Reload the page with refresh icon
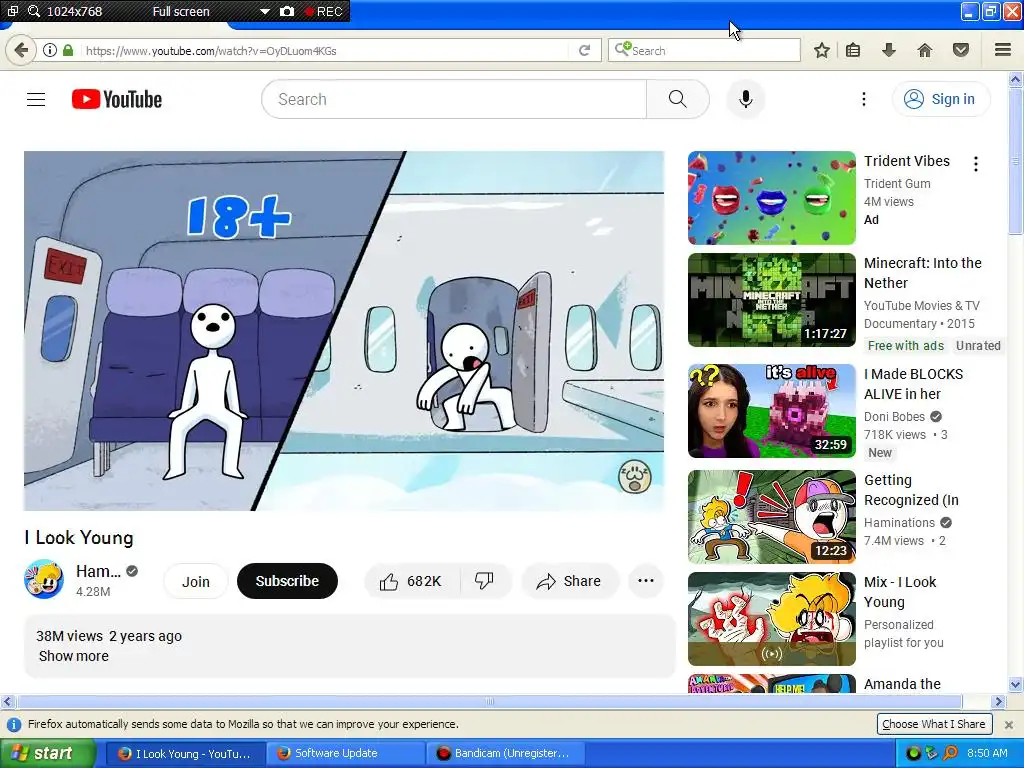Screen dimensions: 1024x768 pos(584,50)
